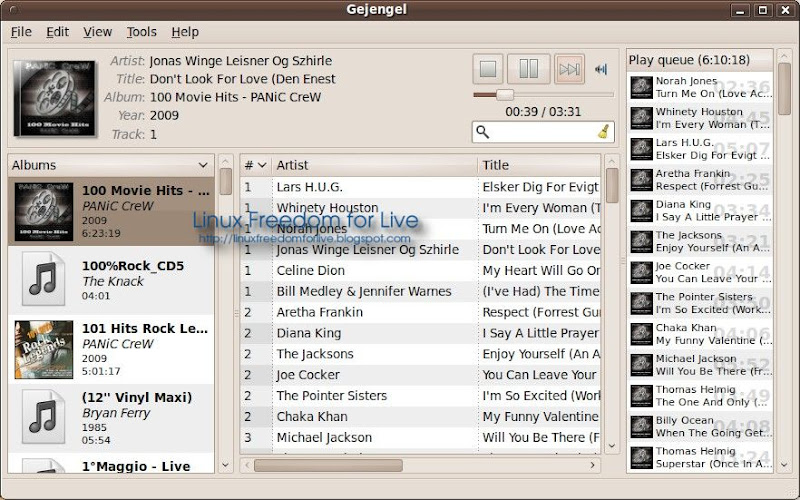Open the View menu
This screenshot has height=500, width=800.
coord(98,32)
